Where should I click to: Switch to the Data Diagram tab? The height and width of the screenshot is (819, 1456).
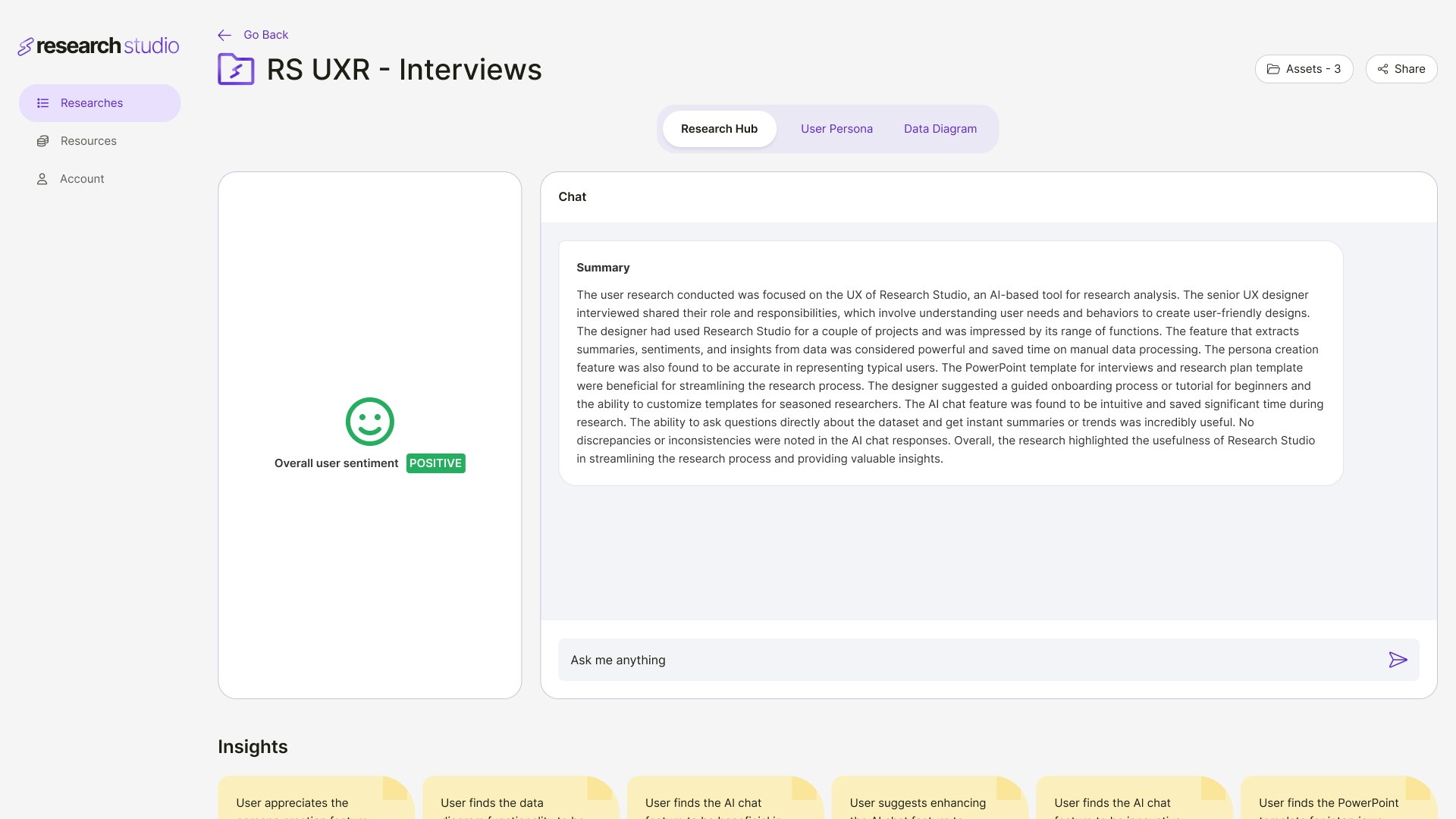tap(940, 129)
